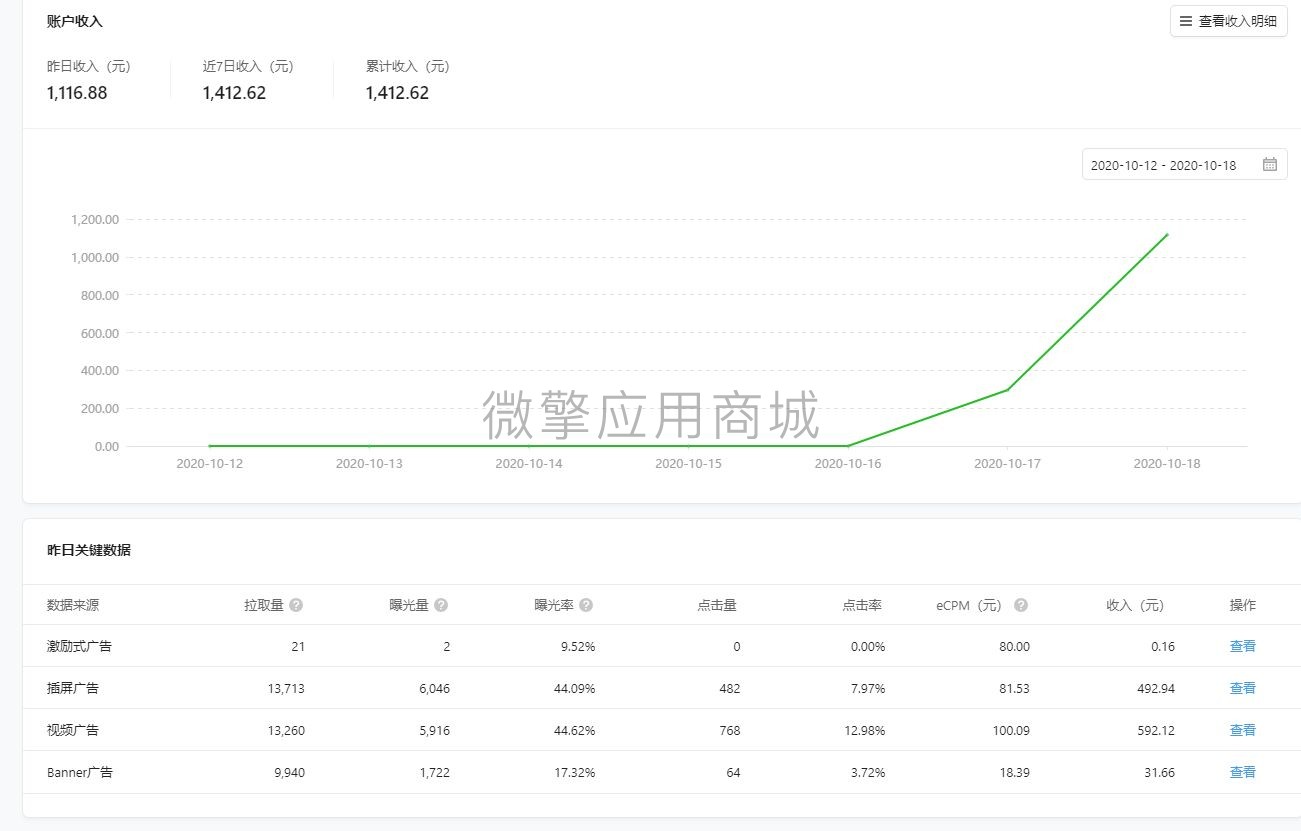Click the 操作 column header
Viewport: 1301px width, 831px height.
[1242, 605]
